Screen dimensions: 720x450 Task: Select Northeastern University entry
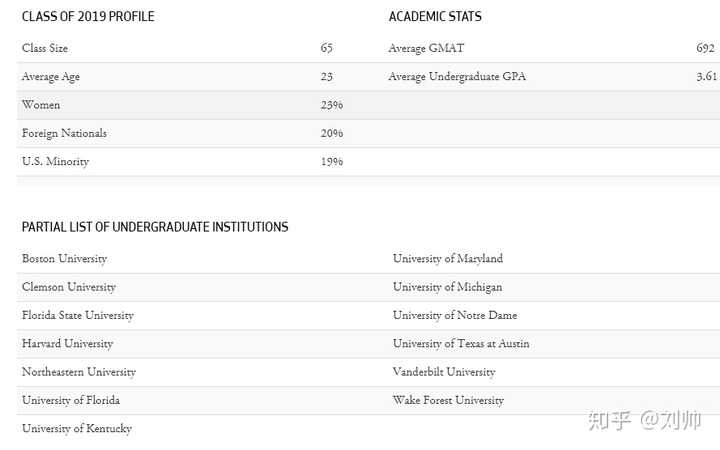click(79, 372)
